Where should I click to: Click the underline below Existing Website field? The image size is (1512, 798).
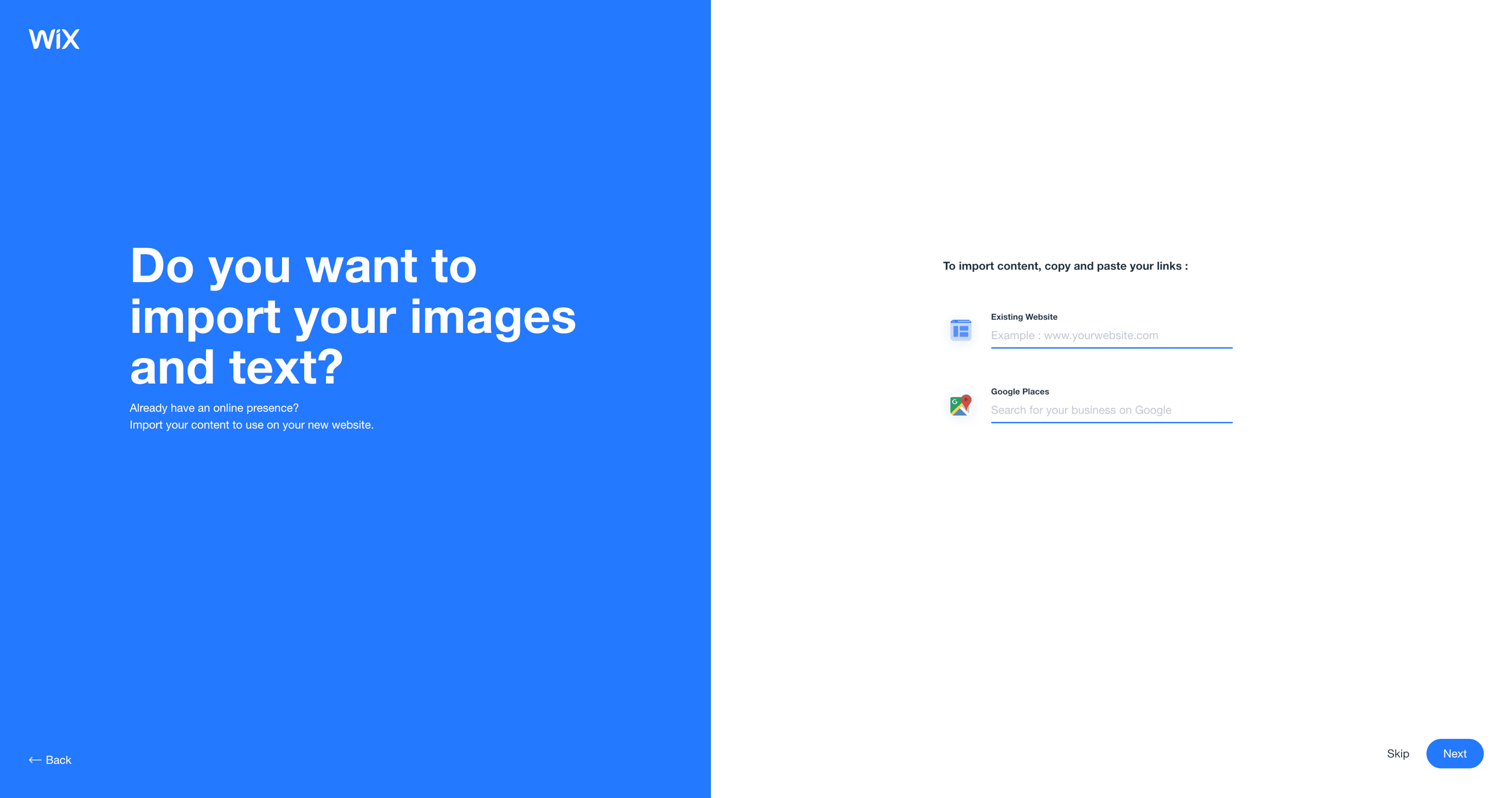[x=1110, y=348]
